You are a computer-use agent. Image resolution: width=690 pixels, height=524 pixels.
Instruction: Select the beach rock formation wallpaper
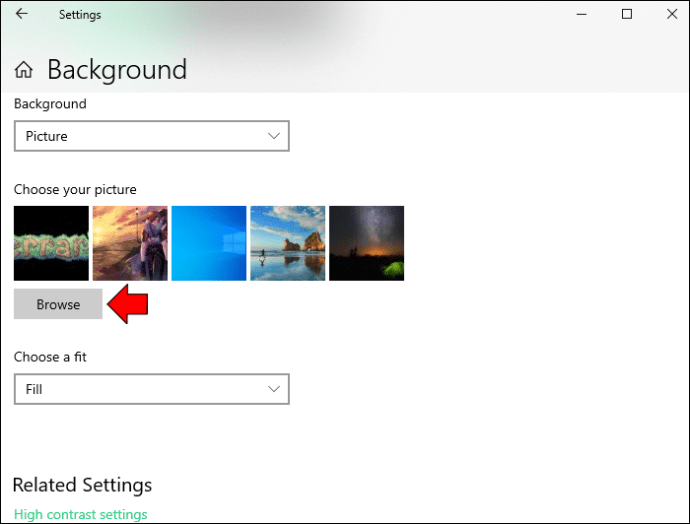(x=288, y=243)
